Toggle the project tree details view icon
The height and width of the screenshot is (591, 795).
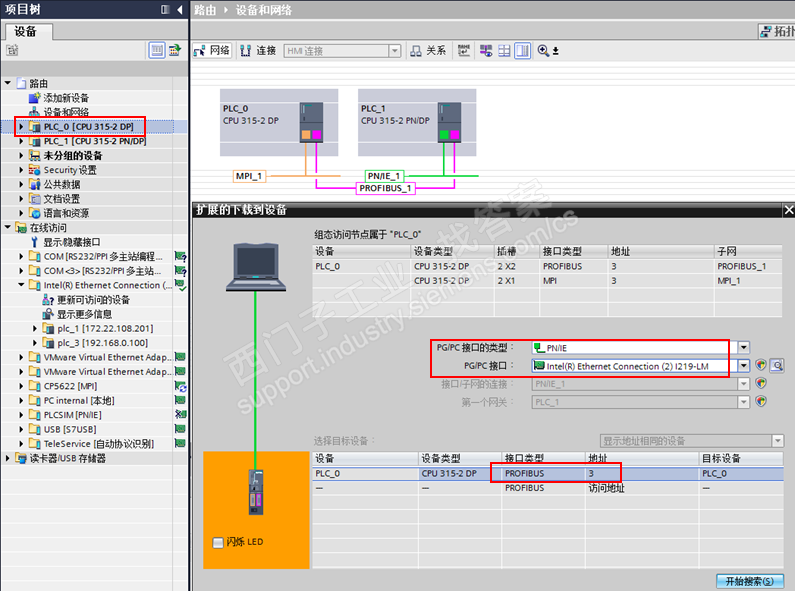(x=157, y=50)
